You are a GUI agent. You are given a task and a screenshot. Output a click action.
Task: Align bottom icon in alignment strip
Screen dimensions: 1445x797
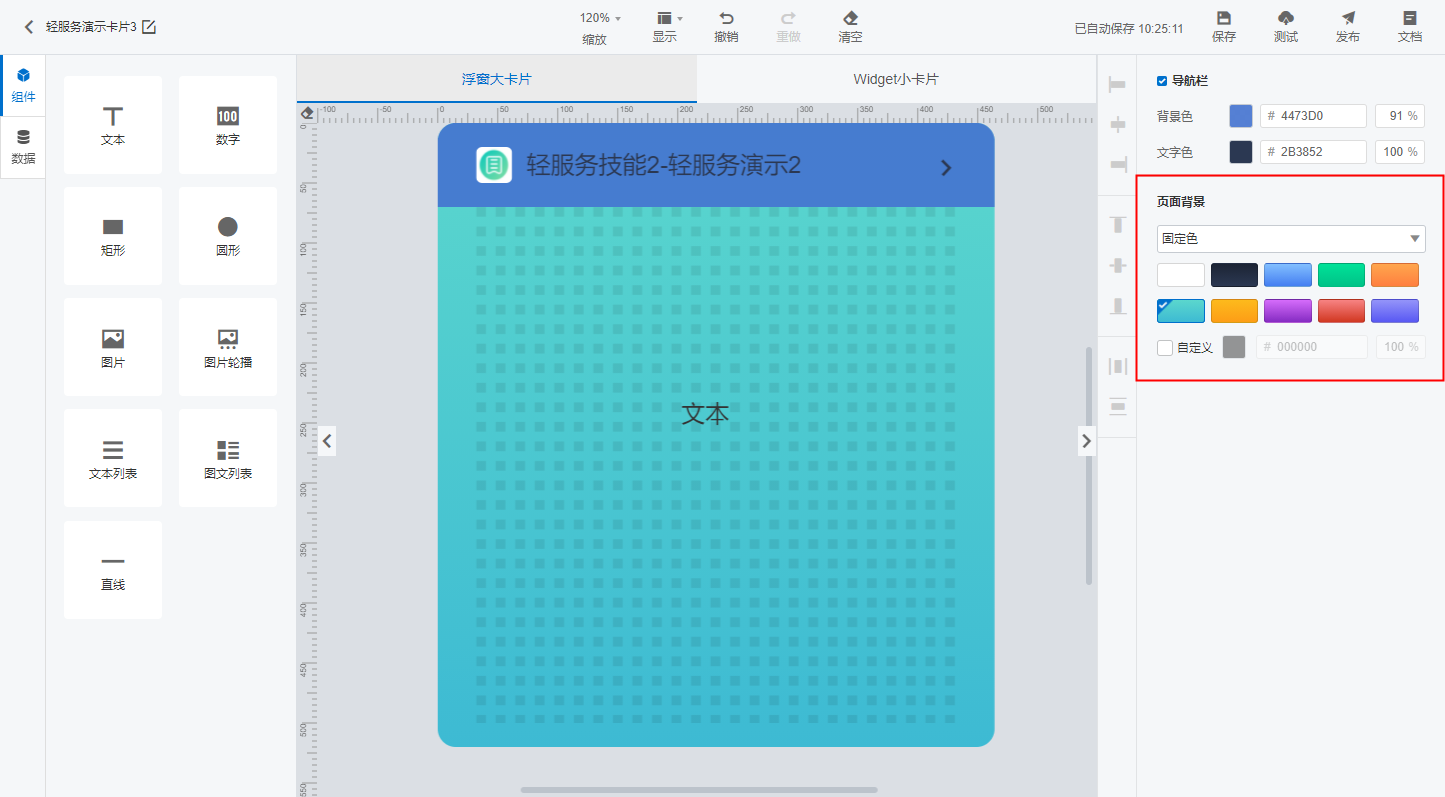click(x=1117, y=306)
